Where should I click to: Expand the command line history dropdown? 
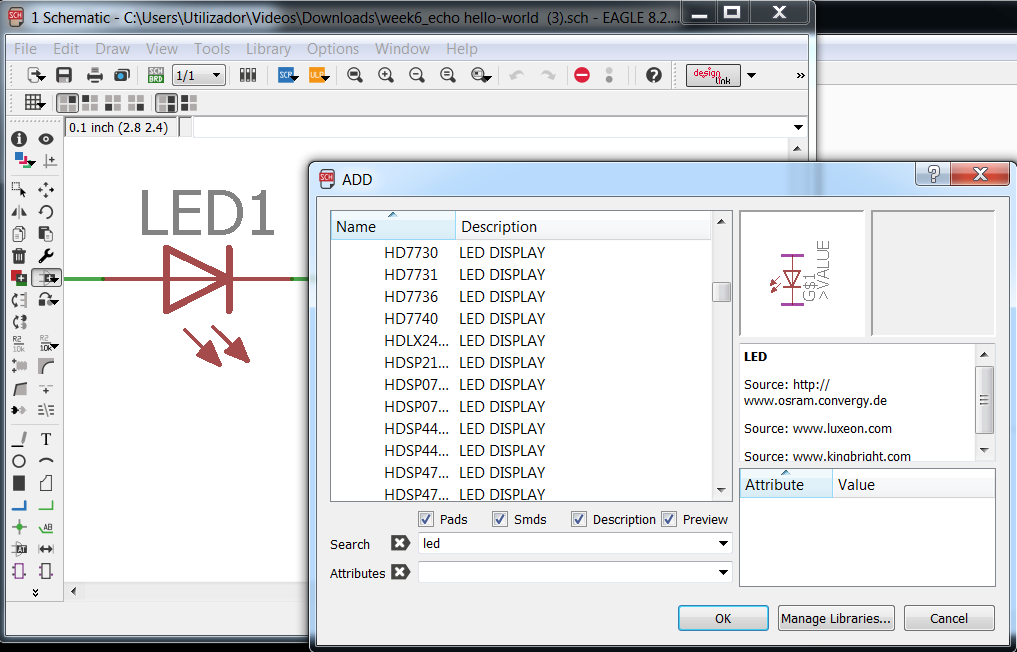798,127
